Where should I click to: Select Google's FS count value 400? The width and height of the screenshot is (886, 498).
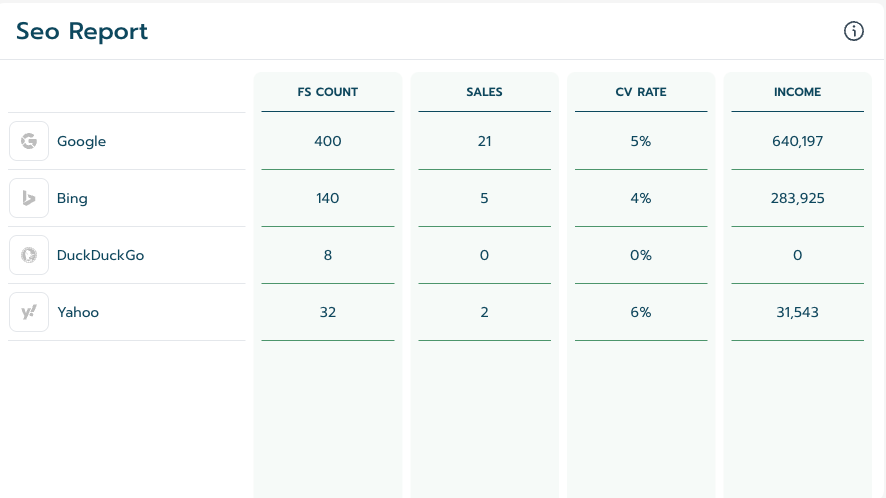tap(328, 141)
